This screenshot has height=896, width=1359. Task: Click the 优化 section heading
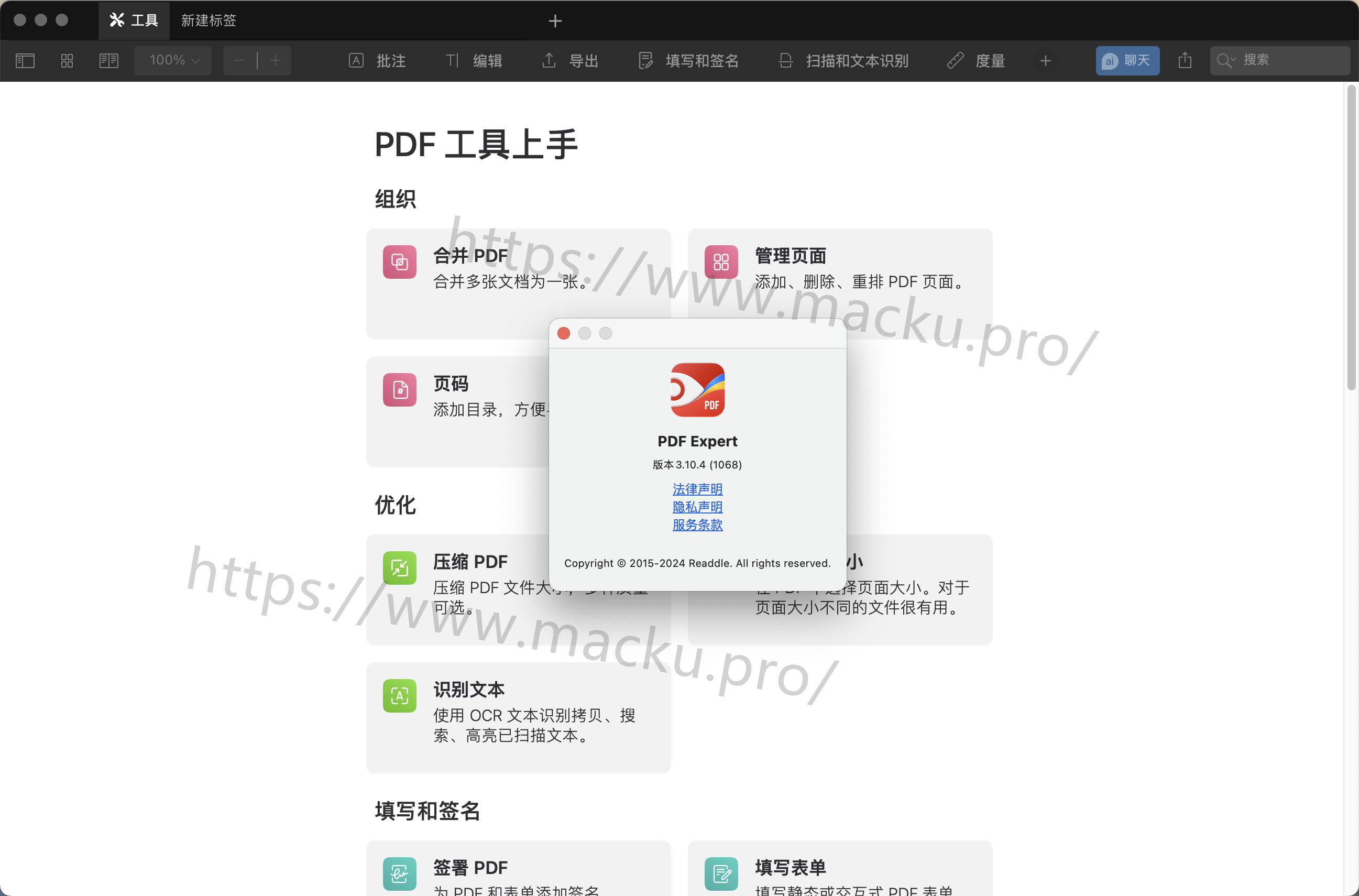pyautogui.click(x=396, y=505)
